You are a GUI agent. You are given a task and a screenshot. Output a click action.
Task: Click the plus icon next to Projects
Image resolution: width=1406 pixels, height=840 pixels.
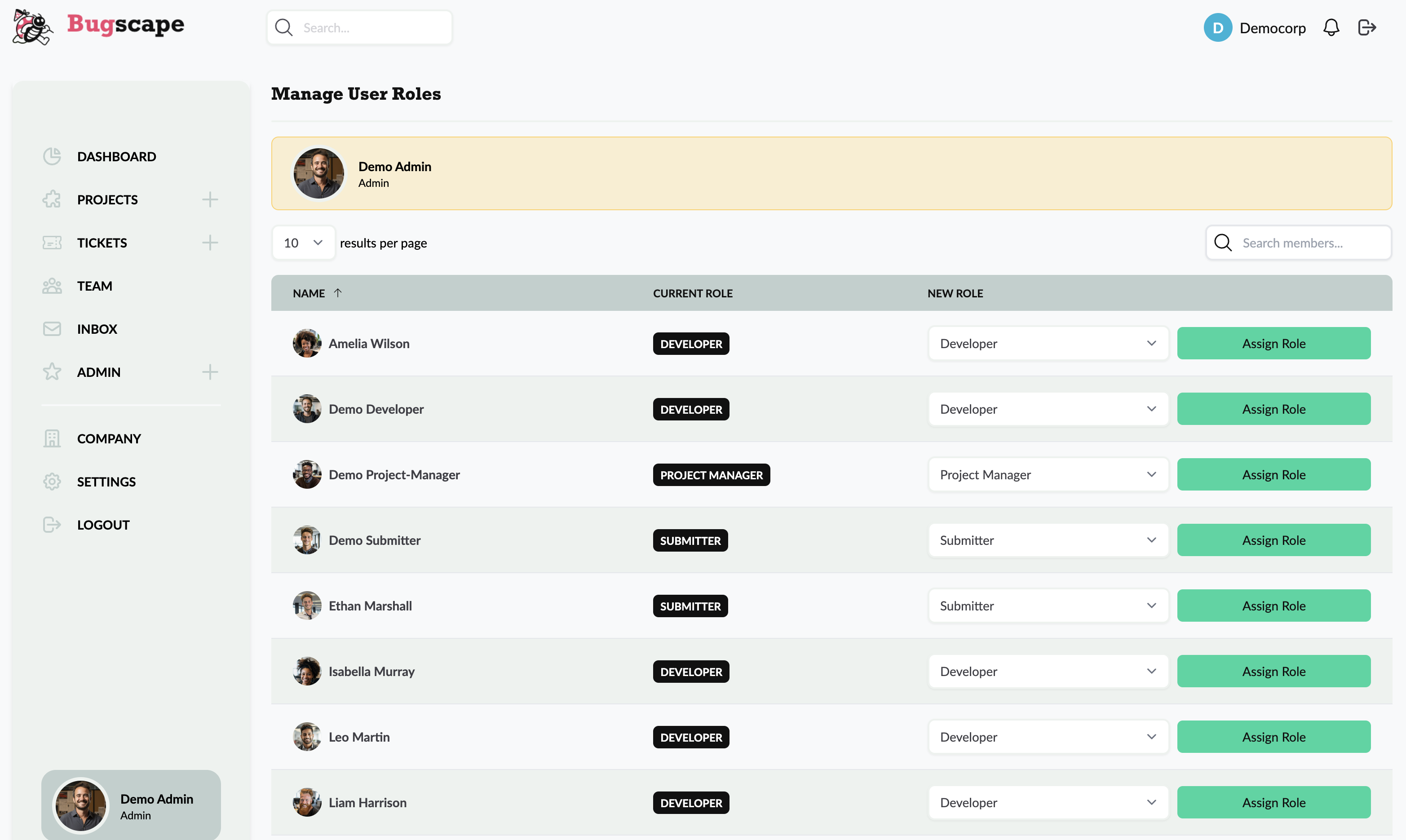(210, 200)
